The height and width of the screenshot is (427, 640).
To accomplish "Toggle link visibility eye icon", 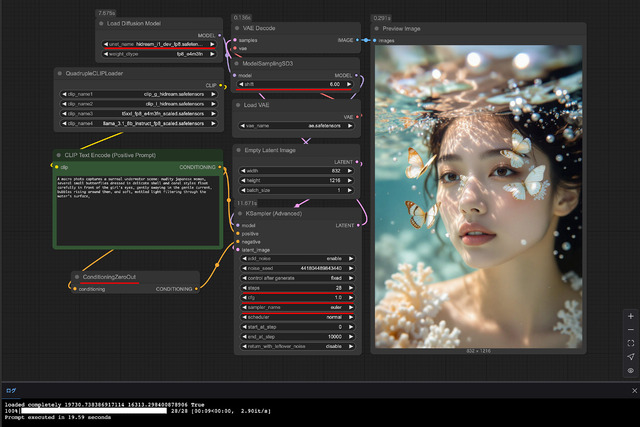I will coord(630,370).
